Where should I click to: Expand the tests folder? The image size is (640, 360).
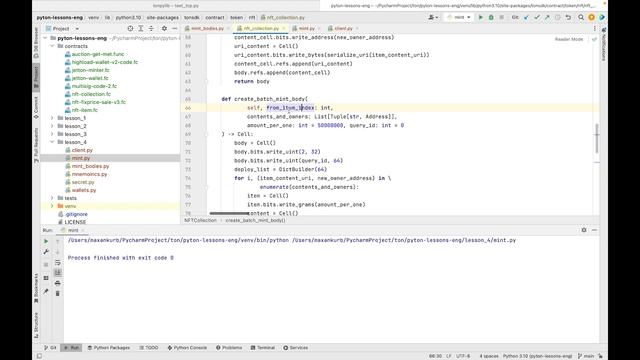[x=52, y=198]
